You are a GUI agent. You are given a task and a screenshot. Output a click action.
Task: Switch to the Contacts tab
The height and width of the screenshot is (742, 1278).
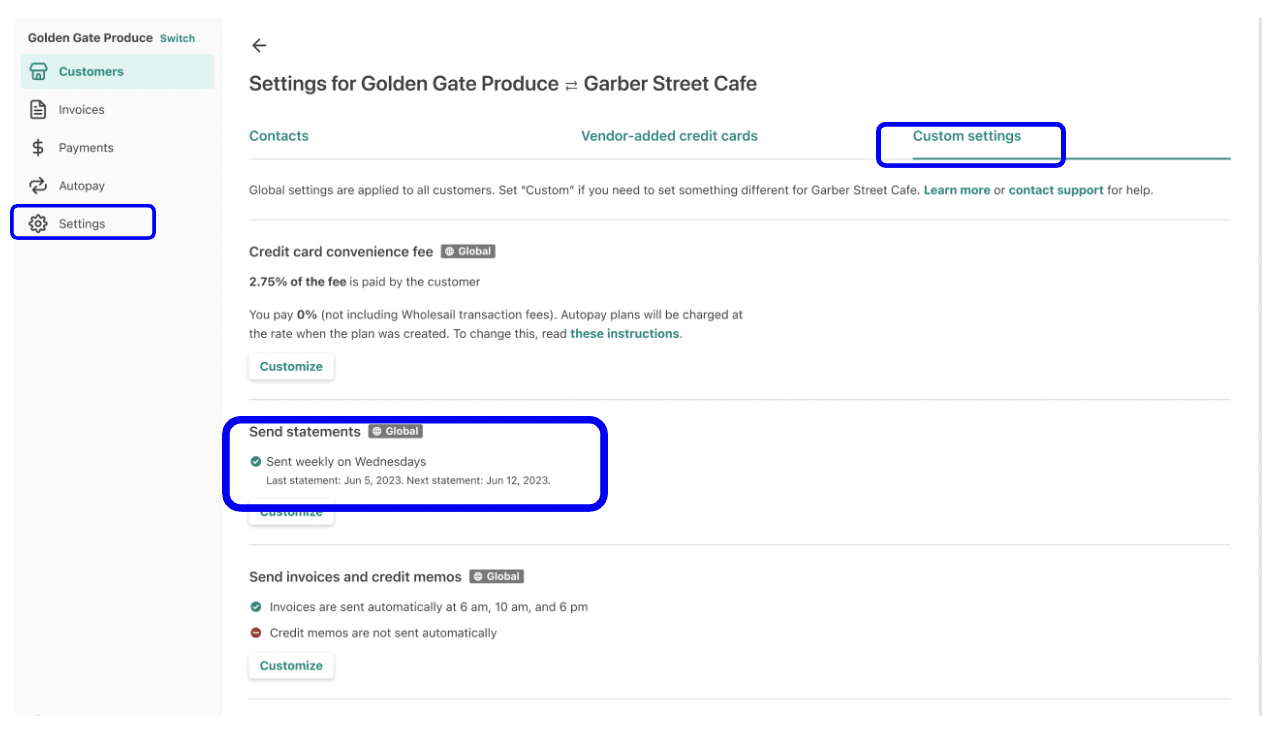279,136
